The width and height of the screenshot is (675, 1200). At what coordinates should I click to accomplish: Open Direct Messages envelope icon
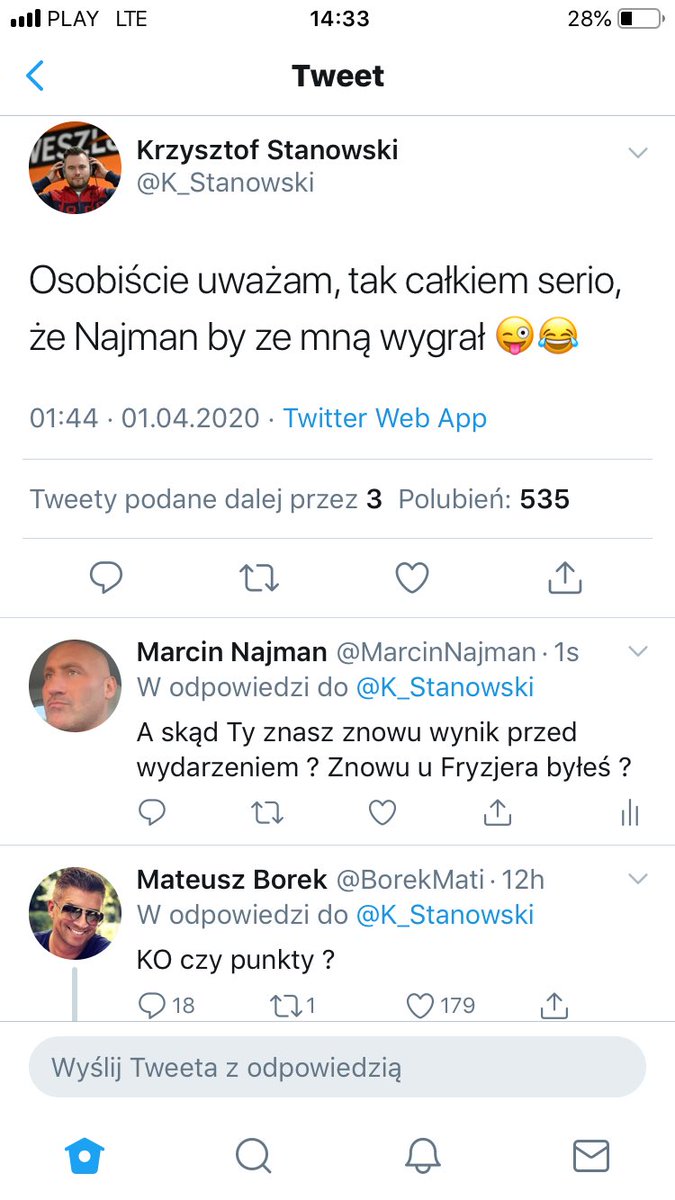(590, 1155)
